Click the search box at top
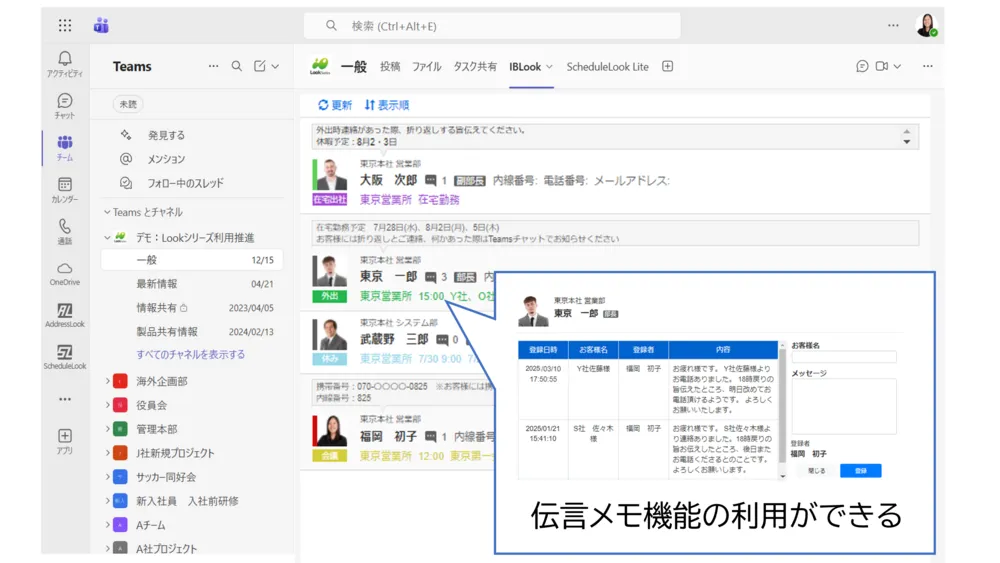Screen dimensions: 1000x563 click(492, 26)
